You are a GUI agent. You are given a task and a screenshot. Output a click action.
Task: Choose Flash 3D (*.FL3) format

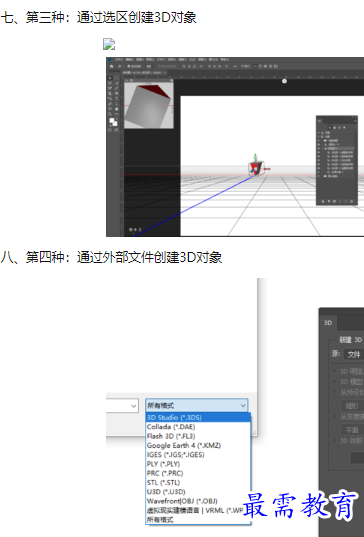(198, 436)
